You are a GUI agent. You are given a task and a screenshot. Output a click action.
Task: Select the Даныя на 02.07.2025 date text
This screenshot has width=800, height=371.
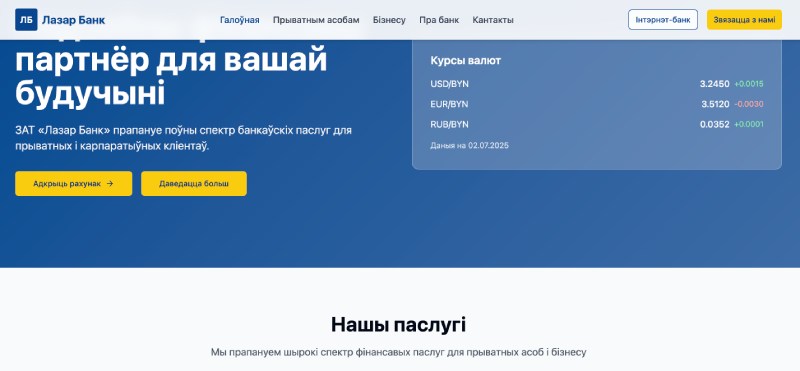pyautogui.click(x=469, y=145)
